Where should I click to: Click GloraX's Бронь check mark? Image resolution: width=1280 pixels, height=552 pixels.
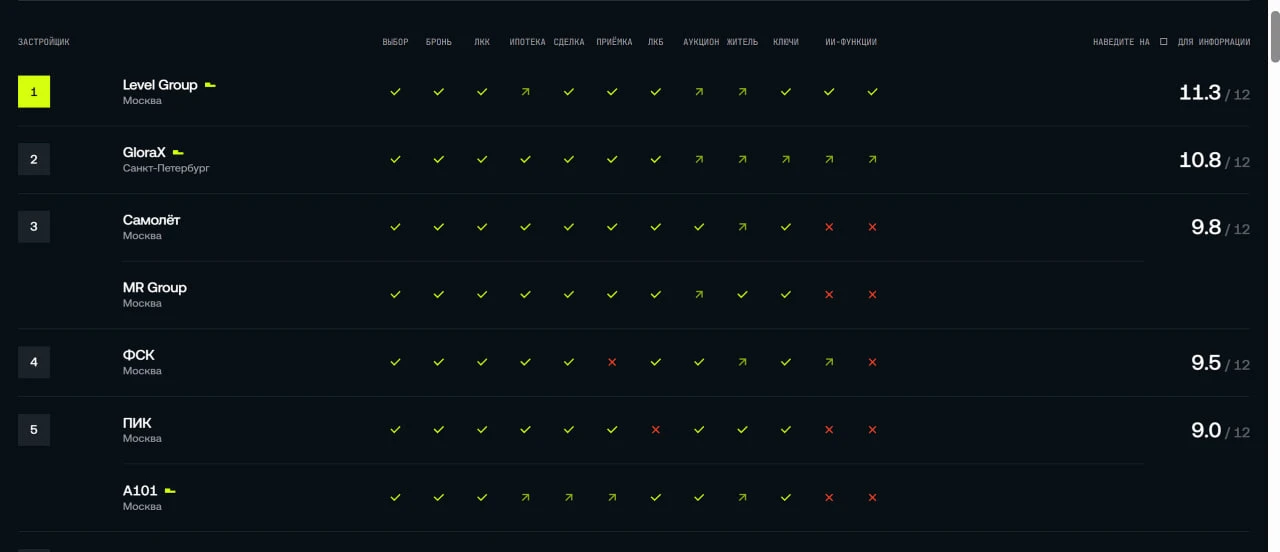[x=438, y=159]
